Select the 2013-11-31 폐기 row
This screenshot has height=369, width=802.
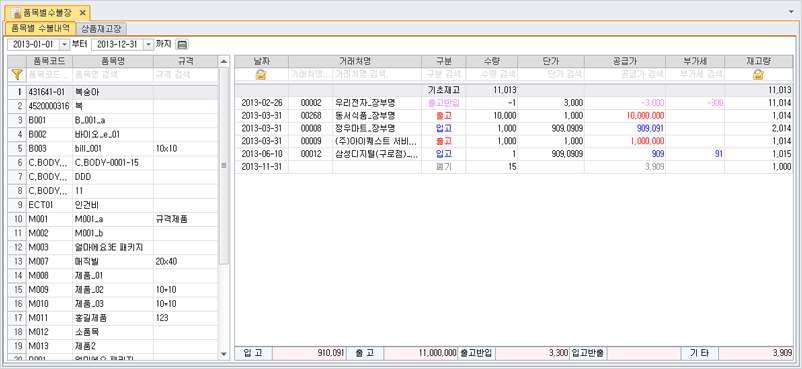[514, 166]
